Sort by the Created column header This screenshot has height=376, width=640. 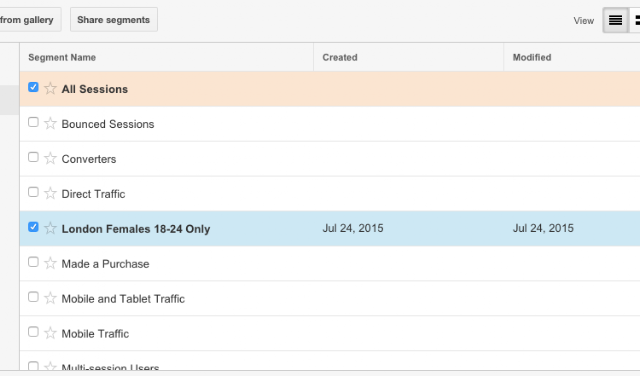(x=340, y=58)
